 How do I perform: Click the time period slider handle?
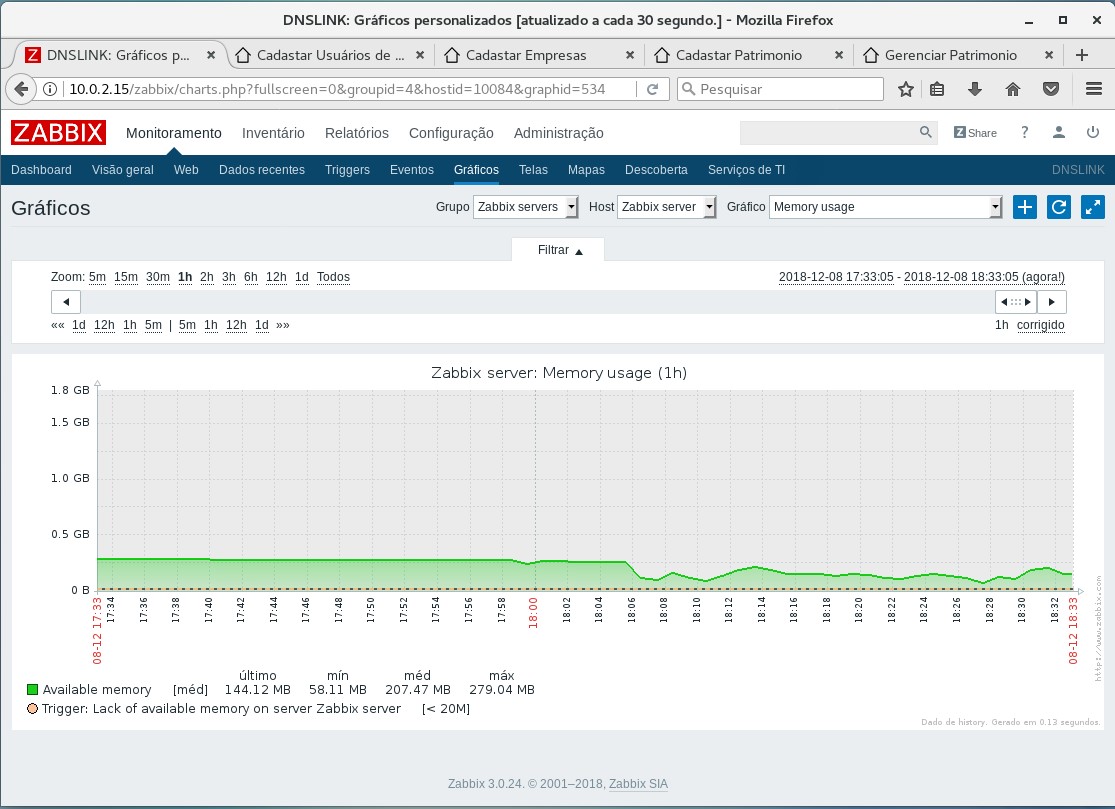coord(1015,302)
